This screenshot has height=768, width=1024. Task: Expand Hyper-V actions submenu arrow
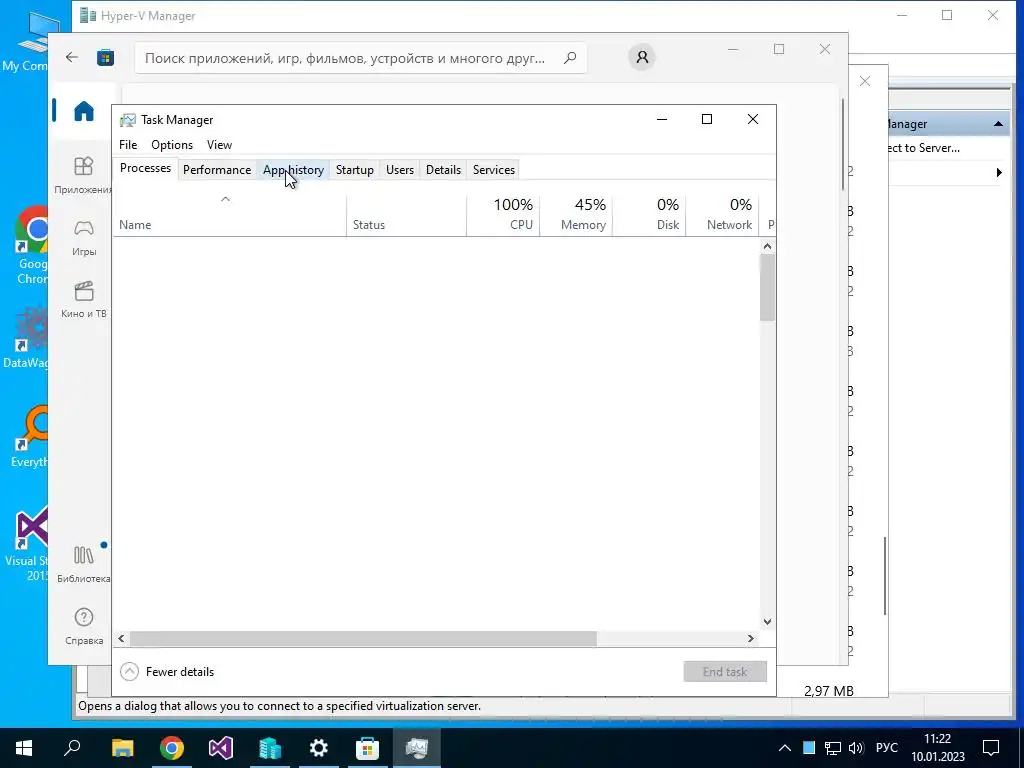click(x=999, y=173)
